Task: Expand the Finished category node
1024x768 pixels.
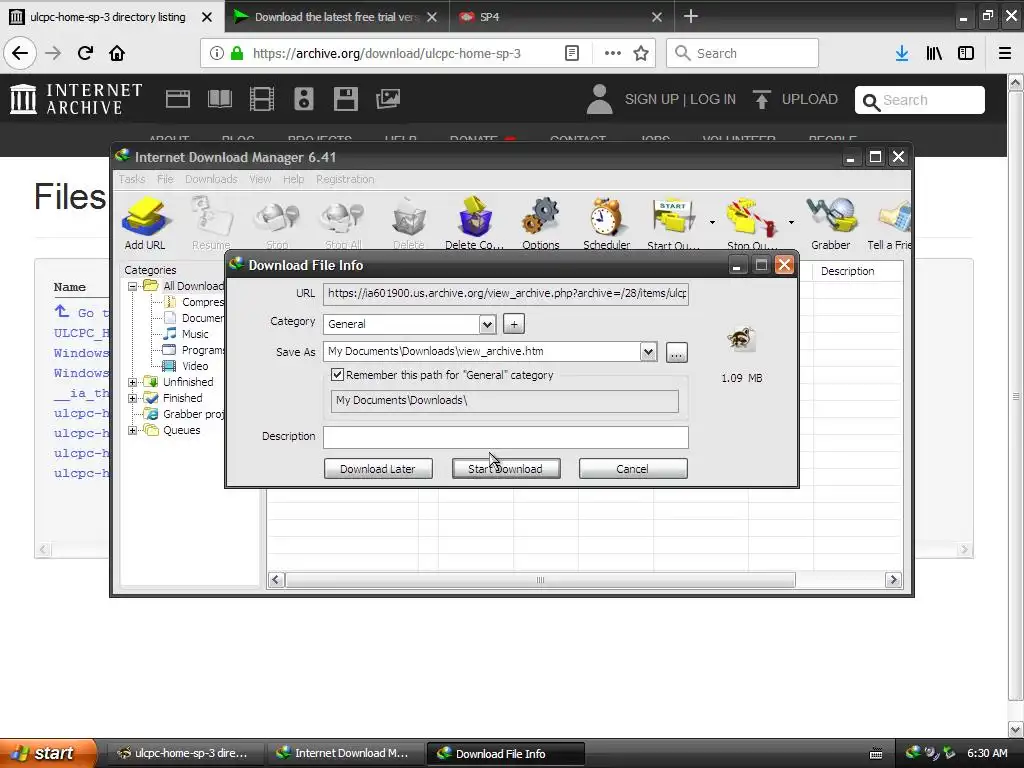Action: [x=133, y=398]
